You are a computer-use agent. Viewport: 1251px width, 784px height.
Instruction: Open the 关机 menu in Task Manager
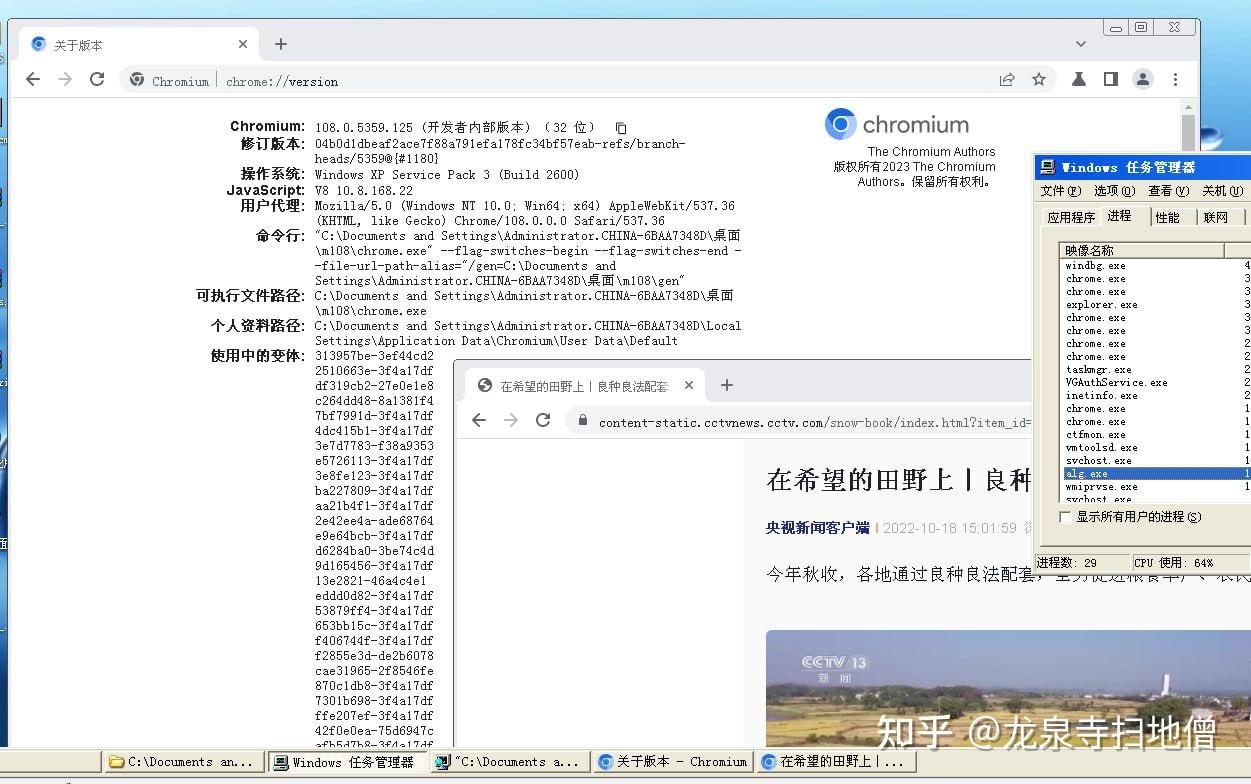[x=1221, y=191]
